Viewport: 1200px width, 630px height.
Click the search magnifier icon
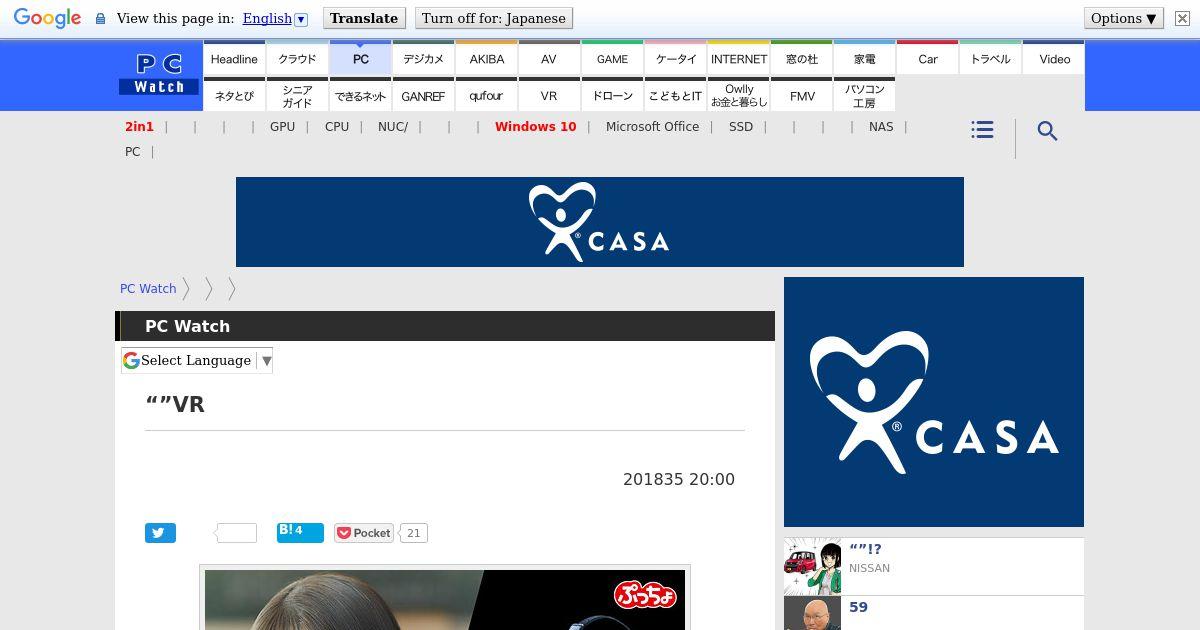point(1047,131)
